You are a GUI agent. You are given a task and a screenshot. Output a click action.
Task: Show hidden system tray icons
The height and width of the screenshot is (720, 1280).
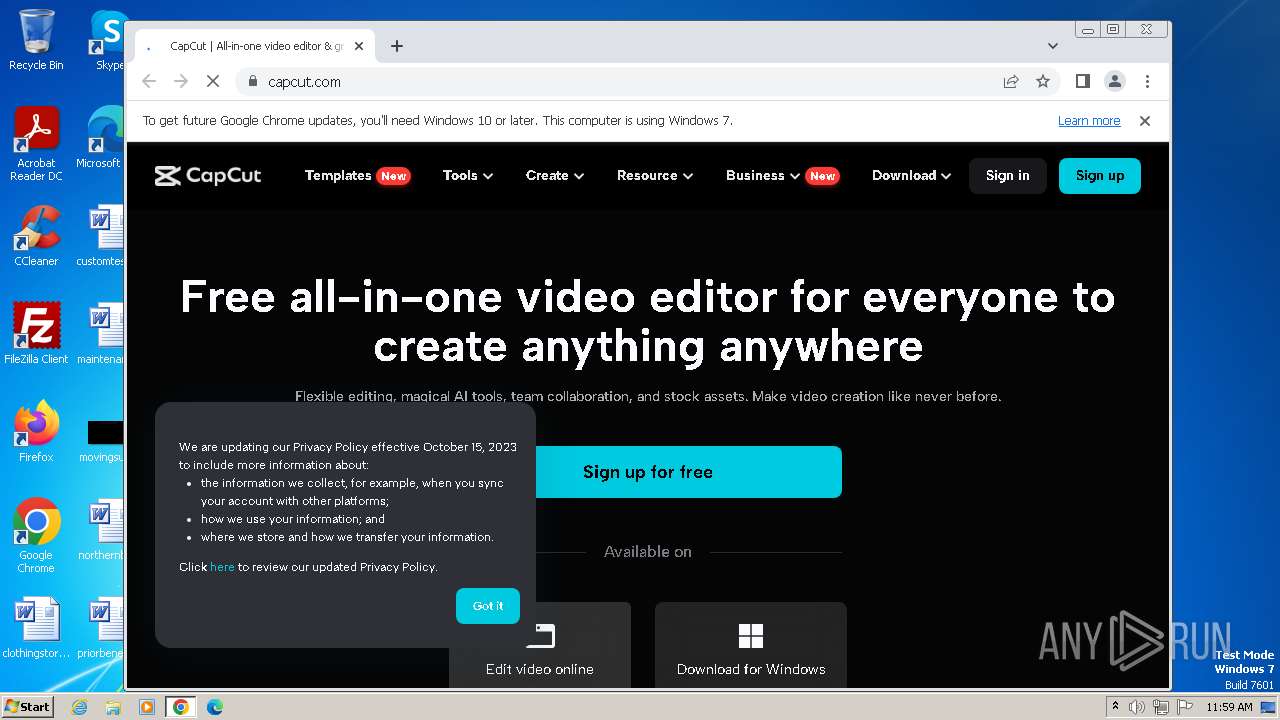[1115, 707]
